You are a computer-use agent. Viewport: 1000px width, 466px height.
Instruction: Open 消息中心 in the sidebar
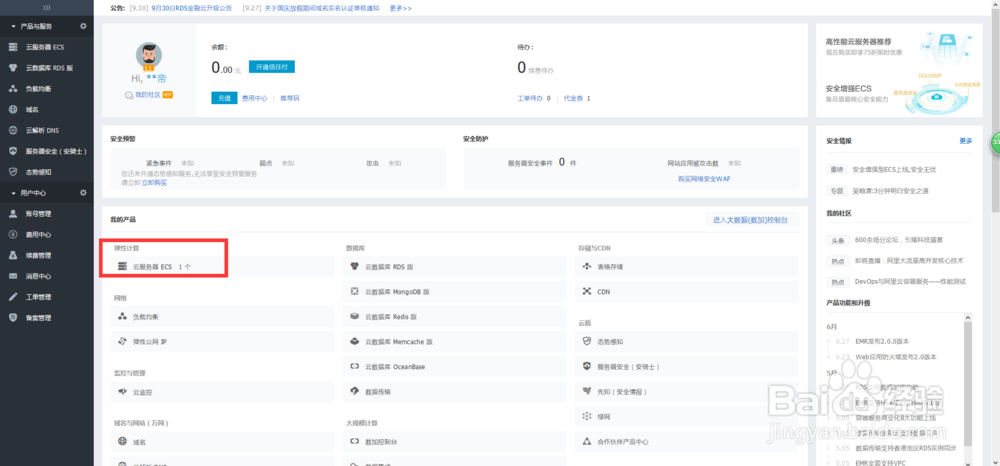pyautogui.click(x=47, y=276)
